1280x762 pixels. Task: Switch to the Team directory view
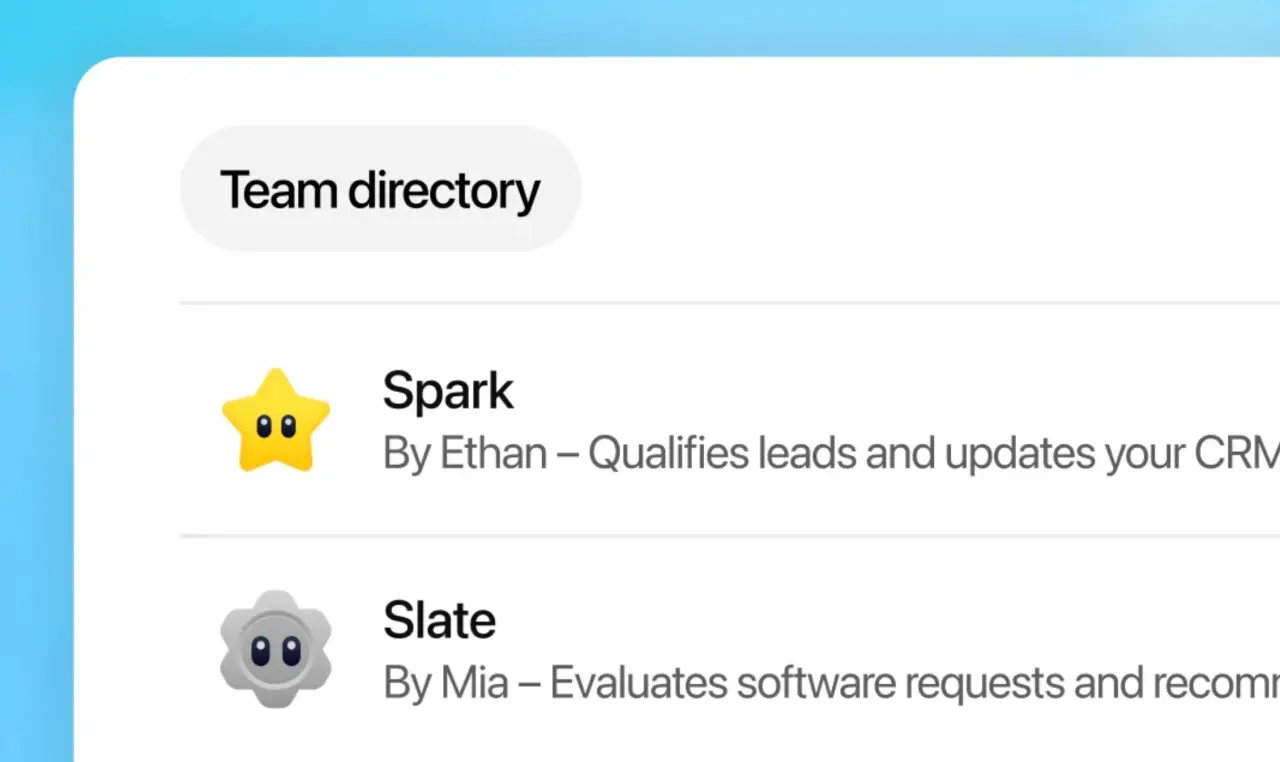click(380, 188)
